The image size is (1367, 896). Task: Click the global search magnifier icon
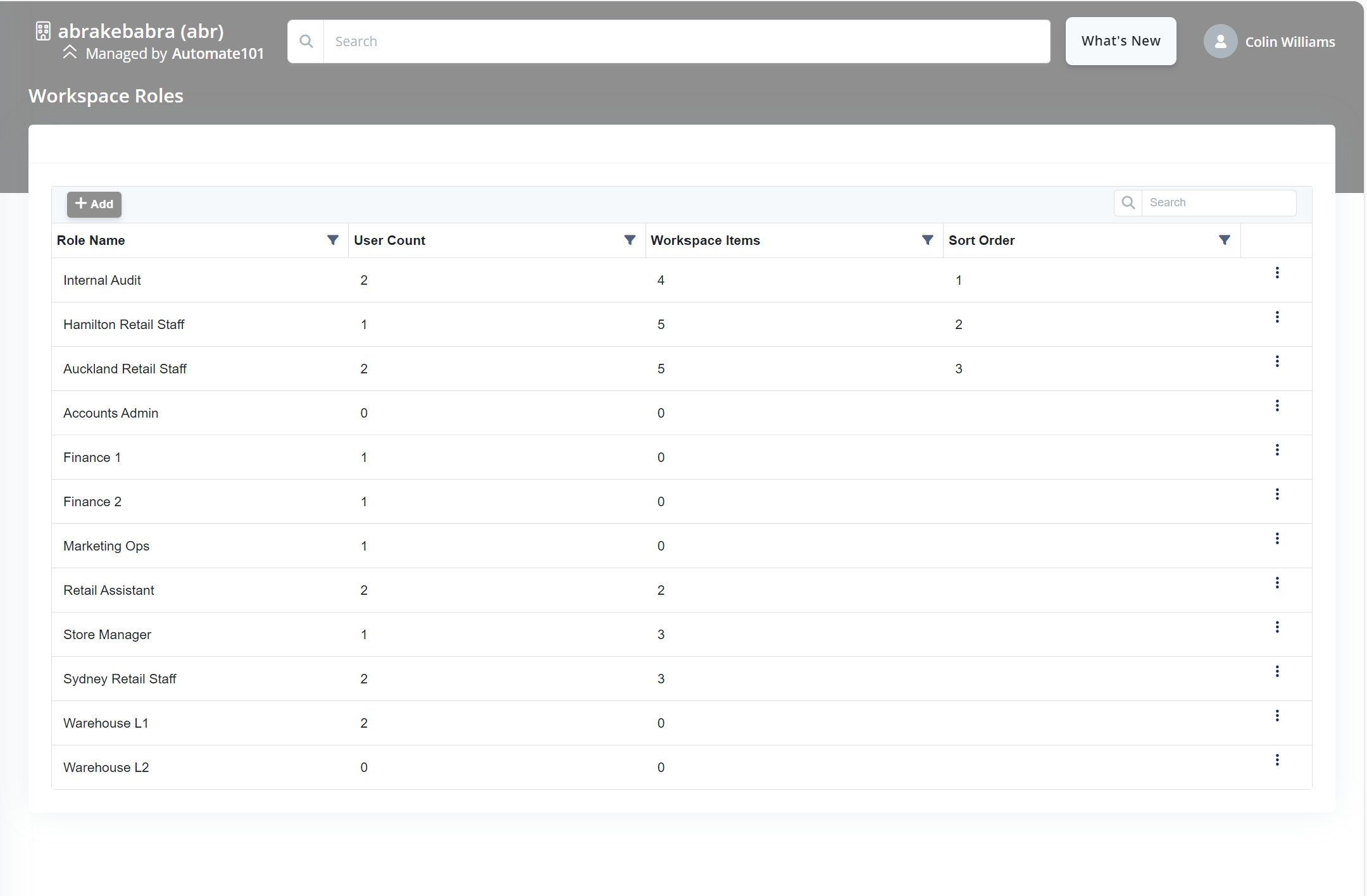pyautogui.click(x=306, y=42)
